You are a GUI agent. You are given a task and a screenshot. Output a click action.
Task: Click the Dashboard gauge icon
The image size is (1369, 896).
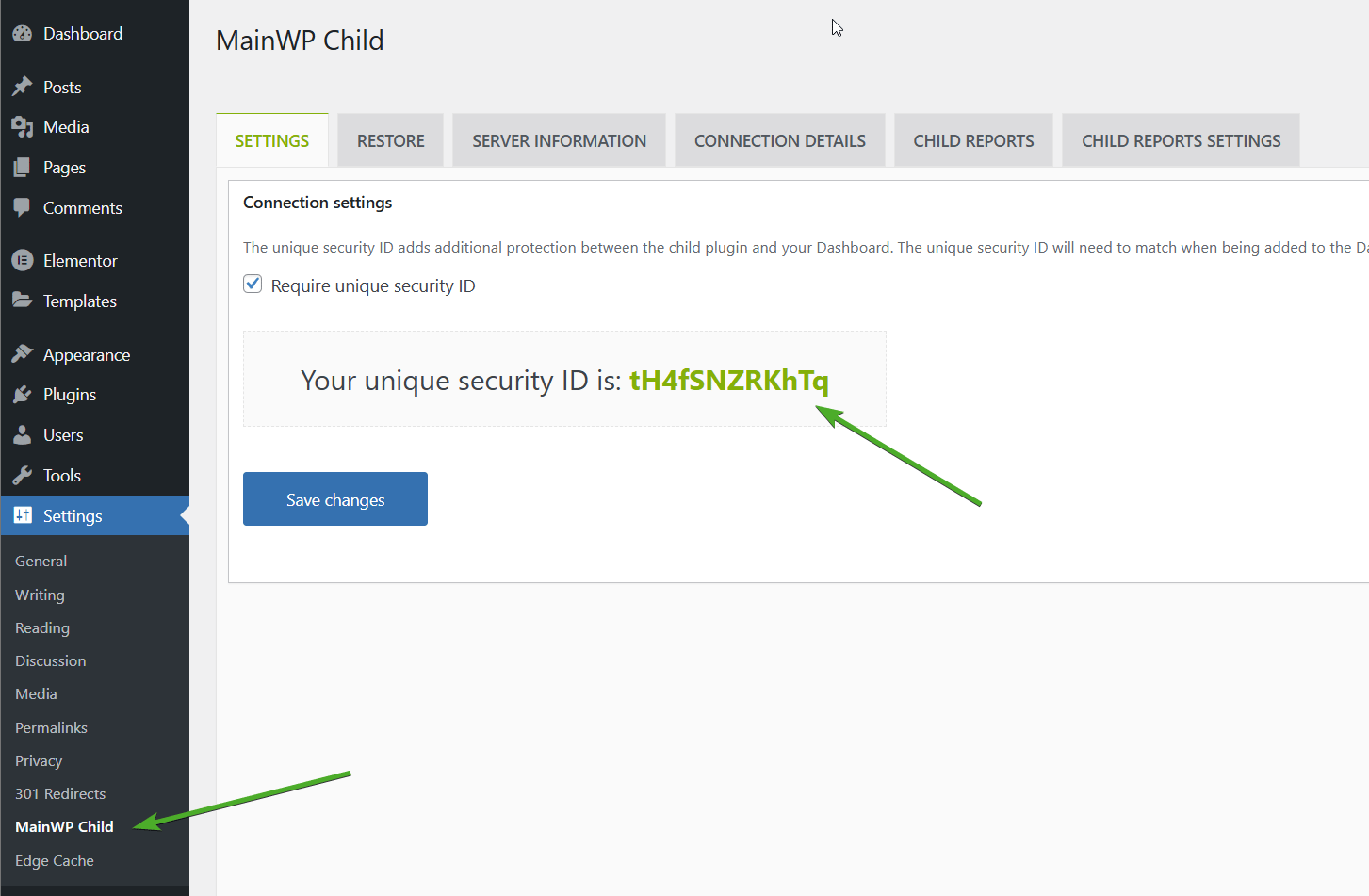coord(23,33)
